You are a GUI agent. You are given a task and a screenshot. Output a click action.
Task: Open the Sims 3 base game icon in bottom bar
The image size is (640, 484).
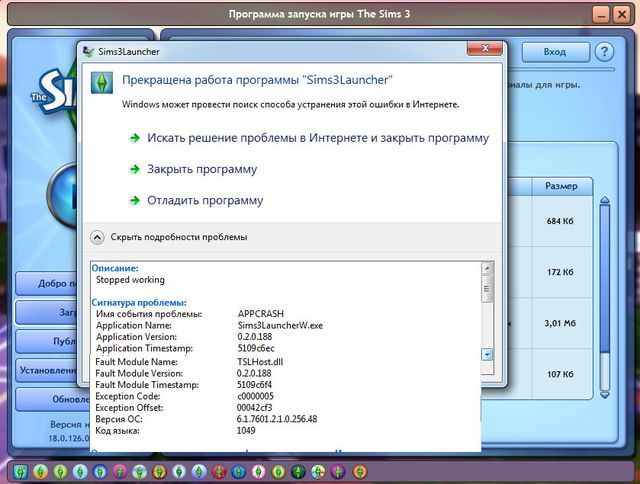pyautogui.click(x=20, y=472)
